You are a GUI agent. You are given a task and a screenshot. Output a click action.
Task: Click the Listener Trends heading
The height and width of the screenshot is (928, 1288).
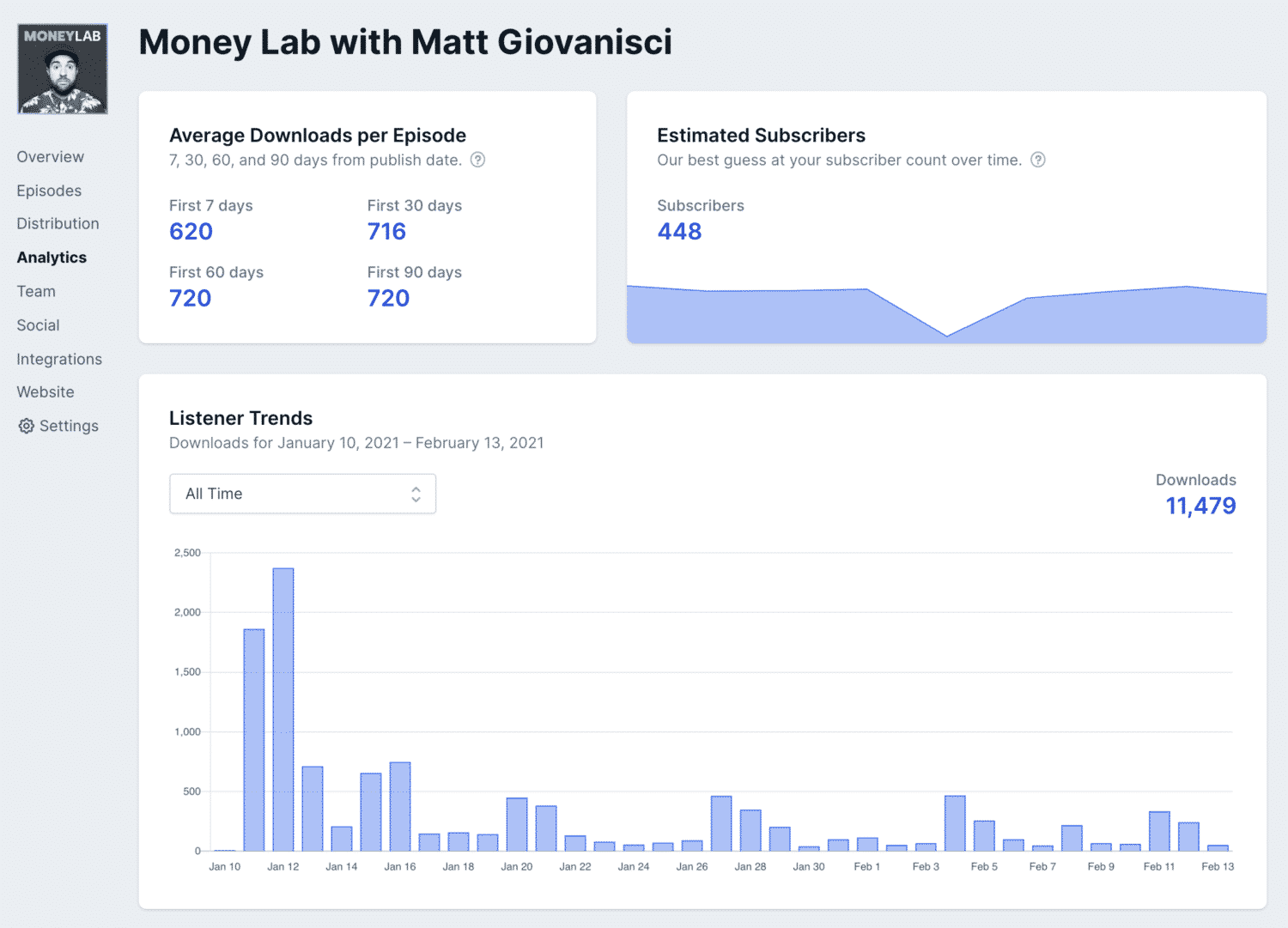[241, 418]
